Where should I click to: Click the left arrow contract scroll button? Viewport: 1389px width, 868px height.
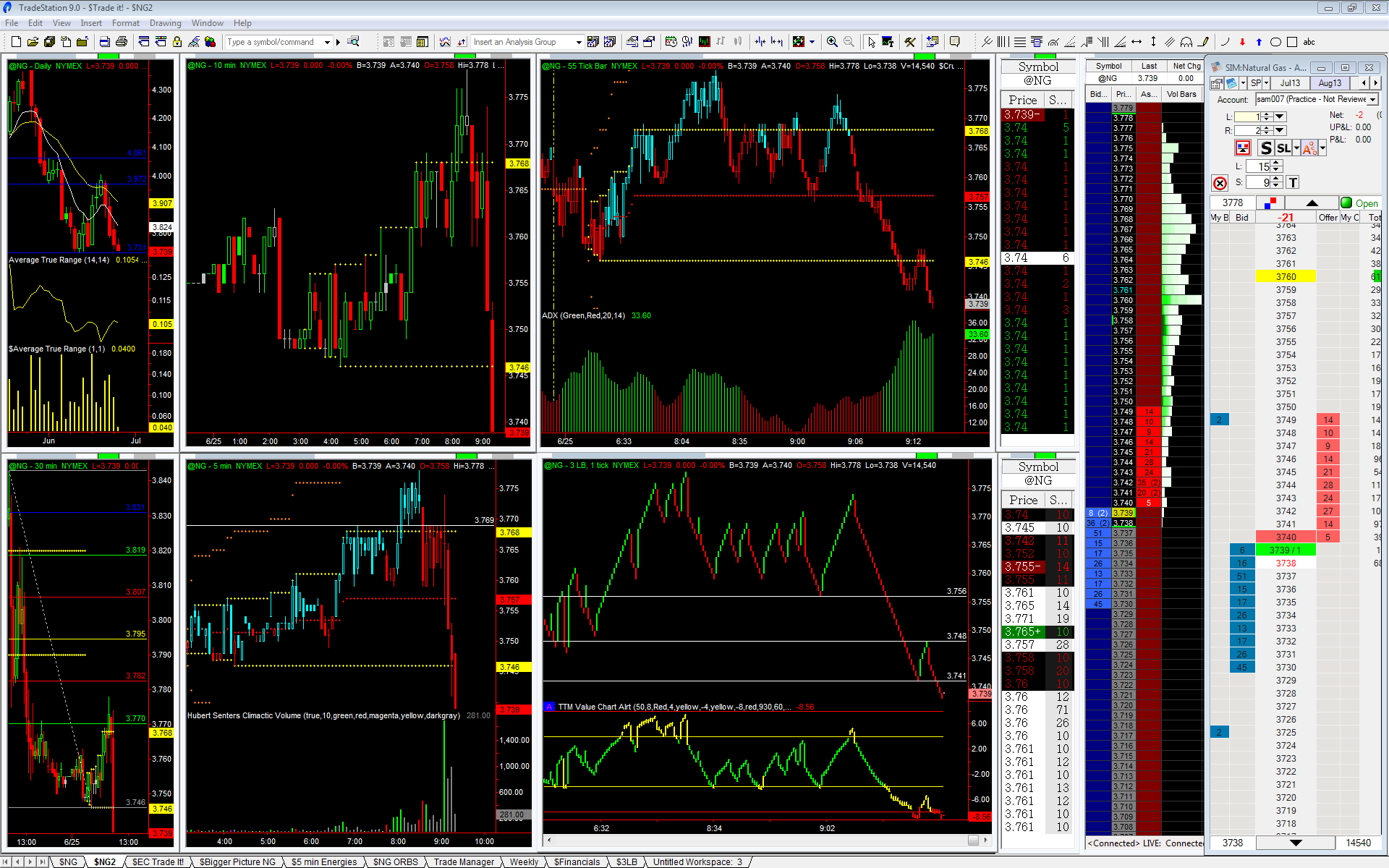click(1364, 83)
